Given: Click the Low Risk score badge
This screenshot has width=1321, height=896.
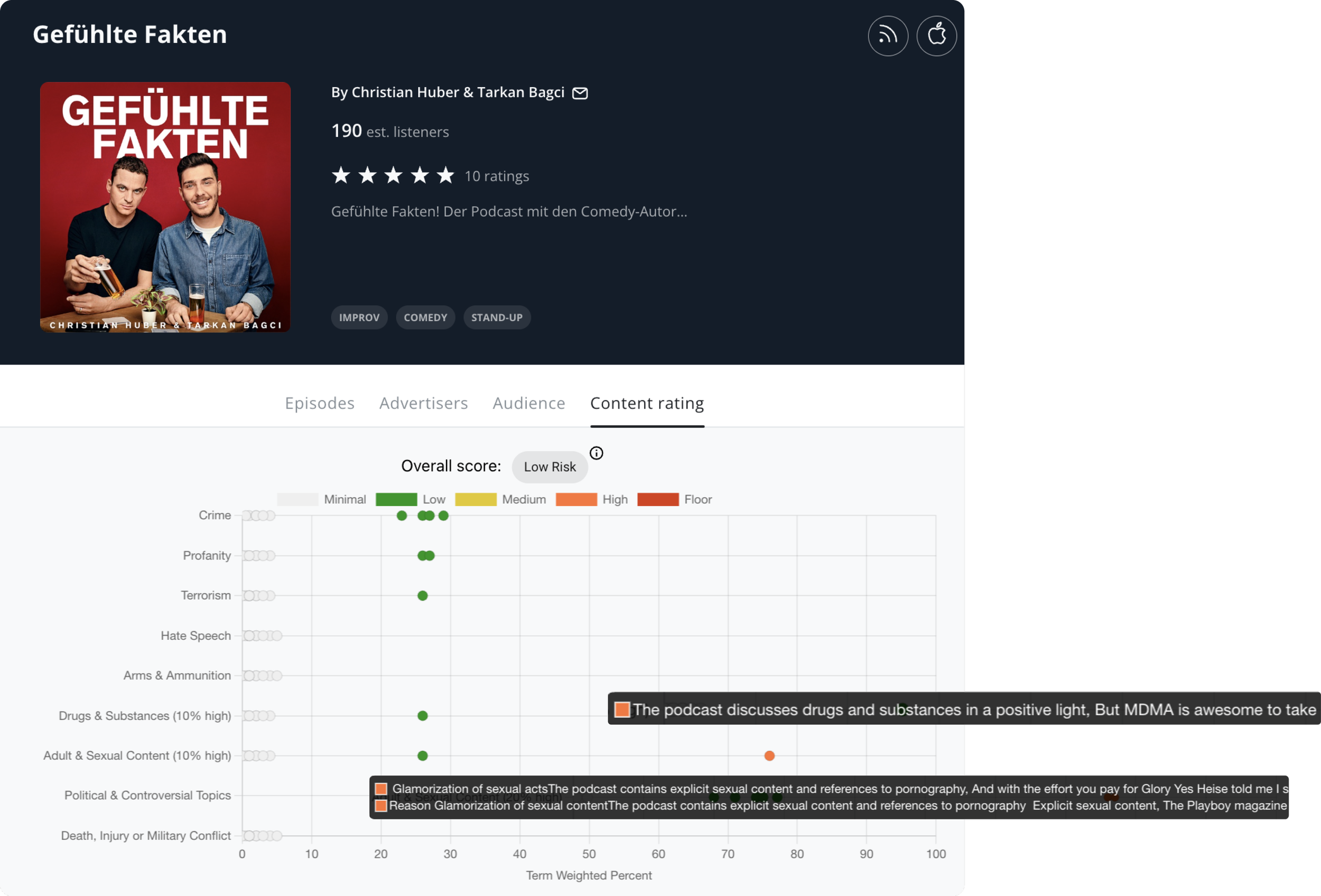Looking at the screenshot, I should coord(549,467).
